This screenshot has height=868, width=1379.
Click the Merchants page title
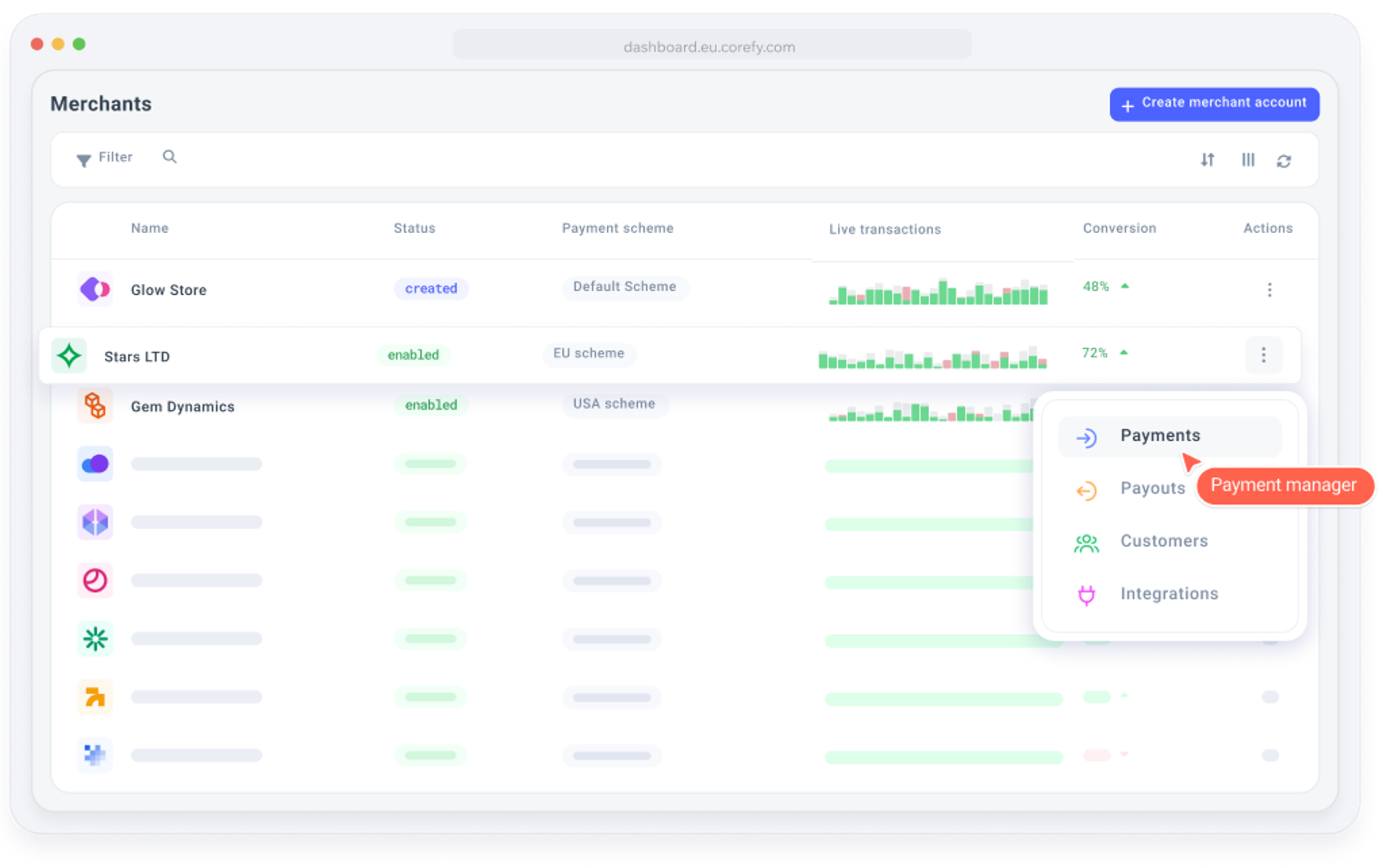pyautogui.click(x=101, y=104)
